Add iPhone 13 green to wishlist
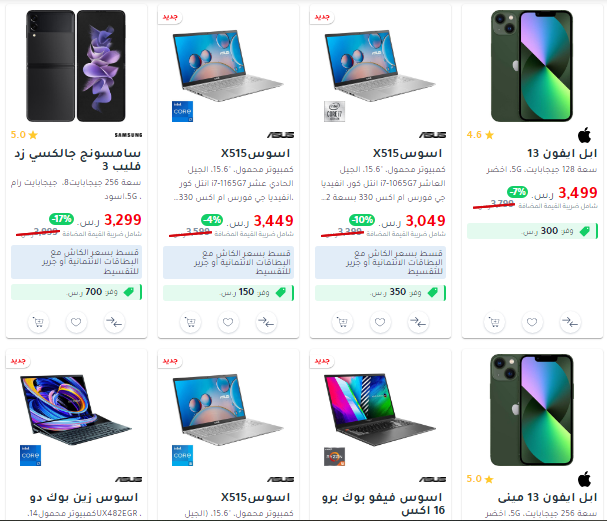Viewport: 607px width, 521px height. tap(532, 322)
